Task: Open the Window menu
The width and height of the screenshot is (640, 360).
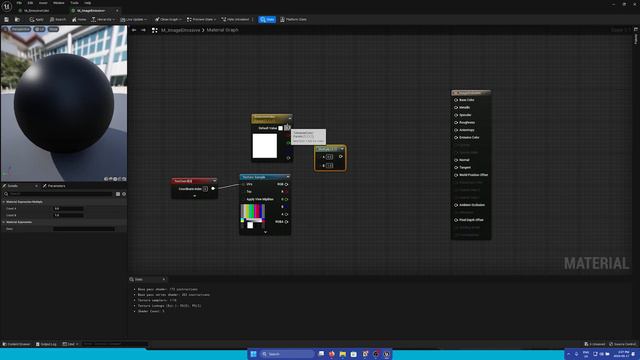Action: 58,3
